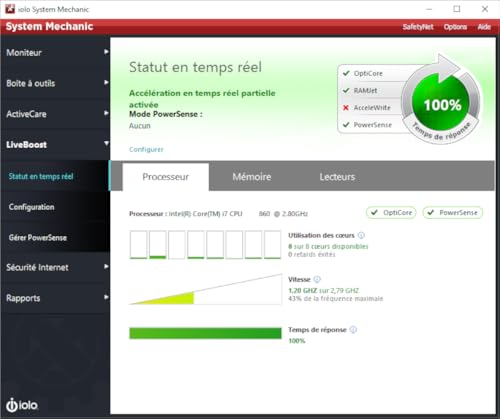
Task: Toggle the PowerSense checkbox button
Action: 453,213
